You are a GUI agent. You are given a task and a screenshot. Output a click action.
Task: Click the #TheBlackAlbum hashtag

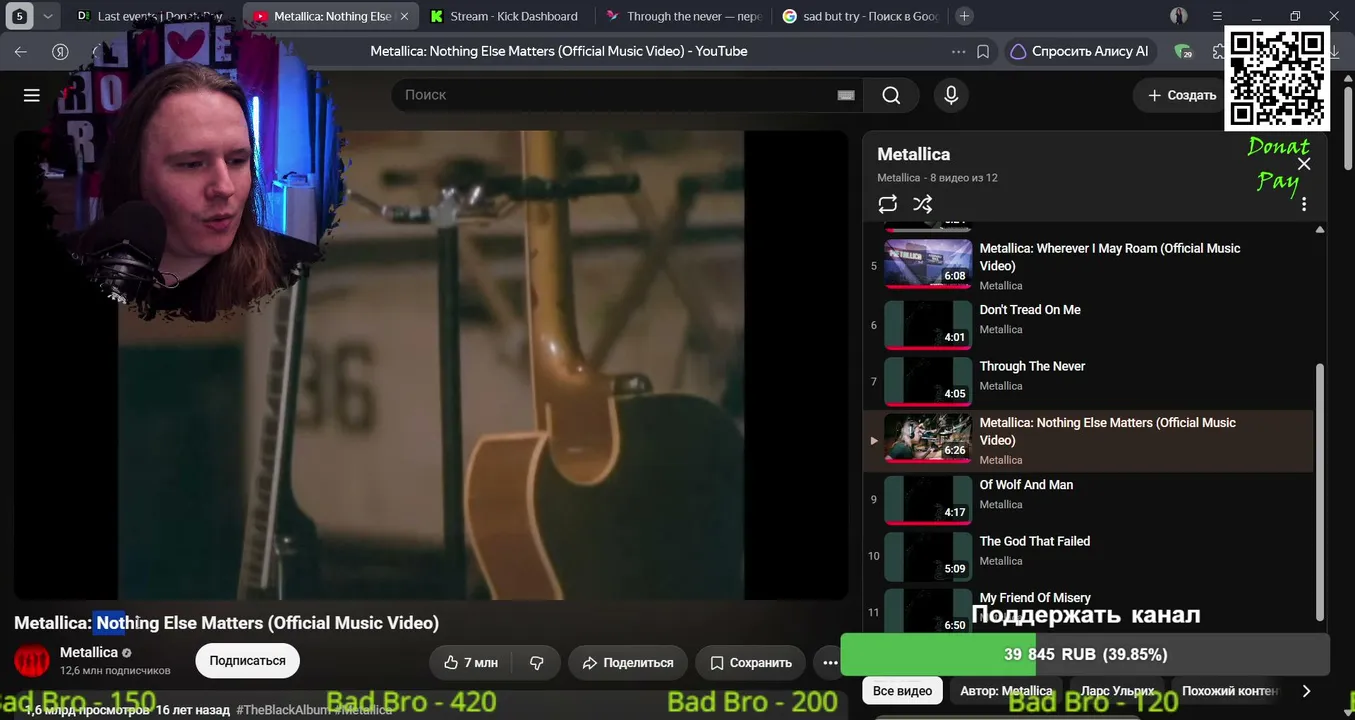point(282,710)
